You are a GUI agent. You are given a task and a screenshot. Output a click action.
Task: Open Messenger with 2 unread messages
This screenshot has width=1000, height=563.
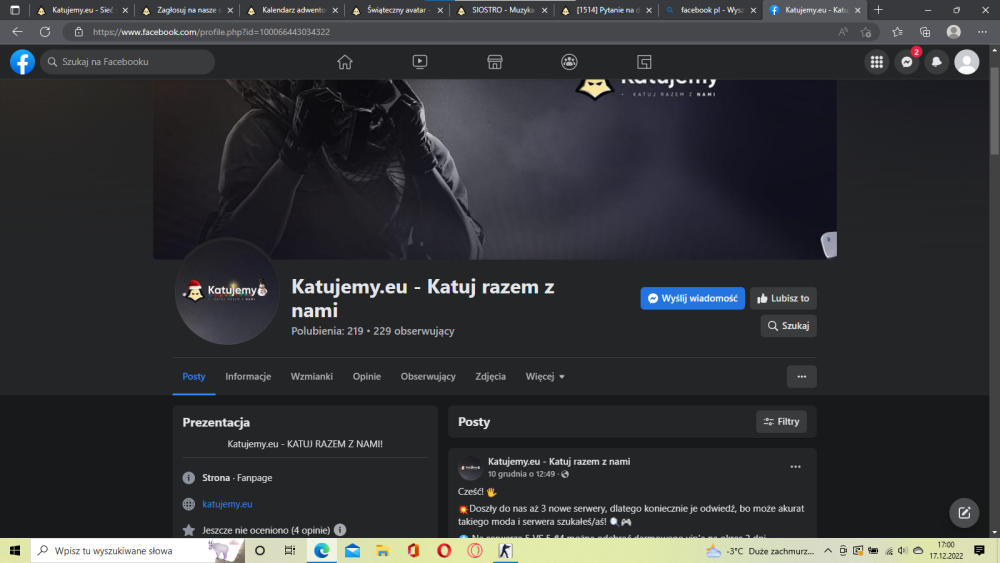tap(907, 62)
